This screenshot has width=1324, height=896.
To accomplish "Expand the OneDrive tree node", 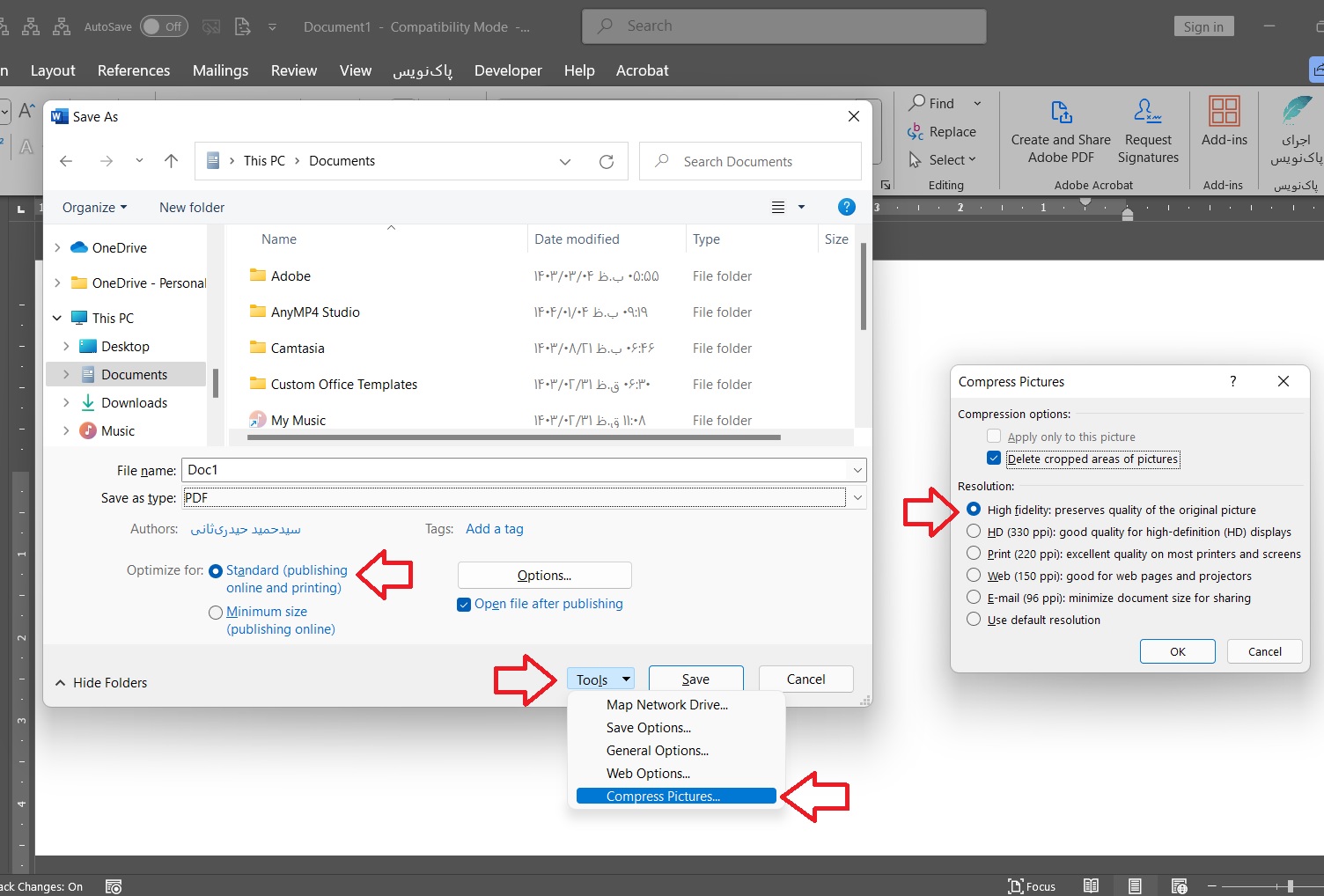I will [57, 248].
